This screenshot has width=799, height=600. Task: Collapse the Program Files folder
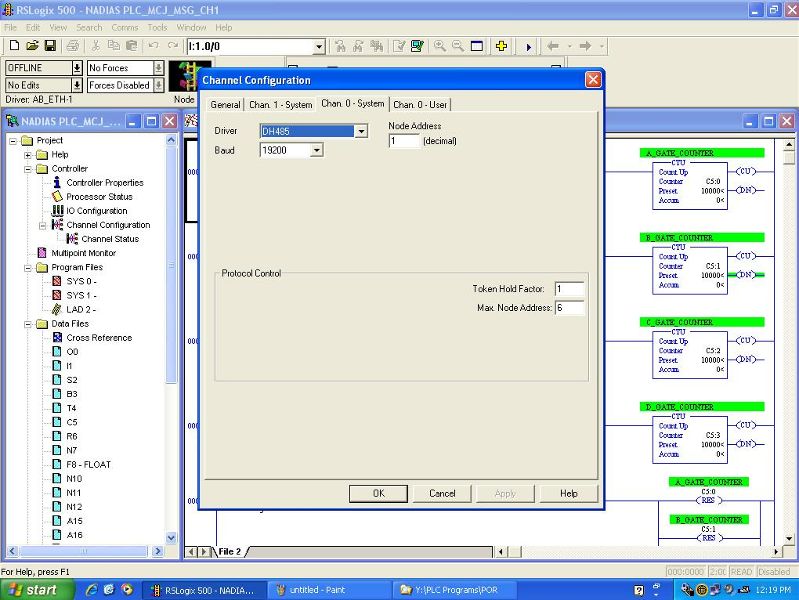(28, 268)
